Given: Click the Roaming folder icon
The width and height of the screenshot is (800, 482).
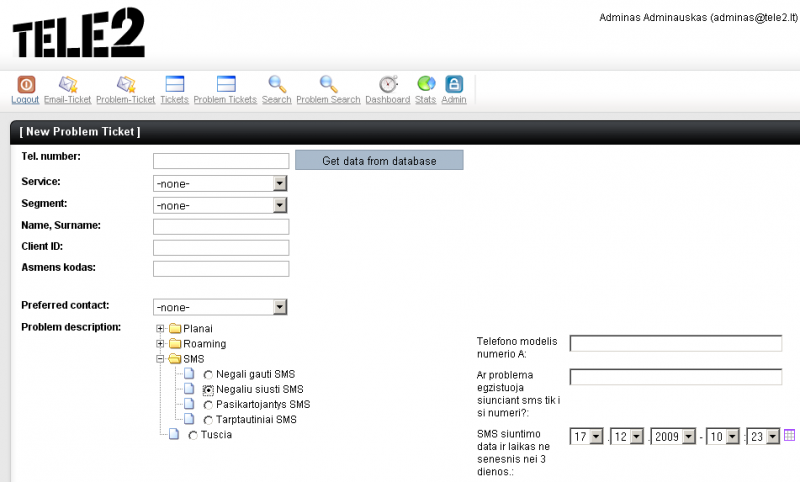Looking at the screenshot, I should (x=176, y=343).
